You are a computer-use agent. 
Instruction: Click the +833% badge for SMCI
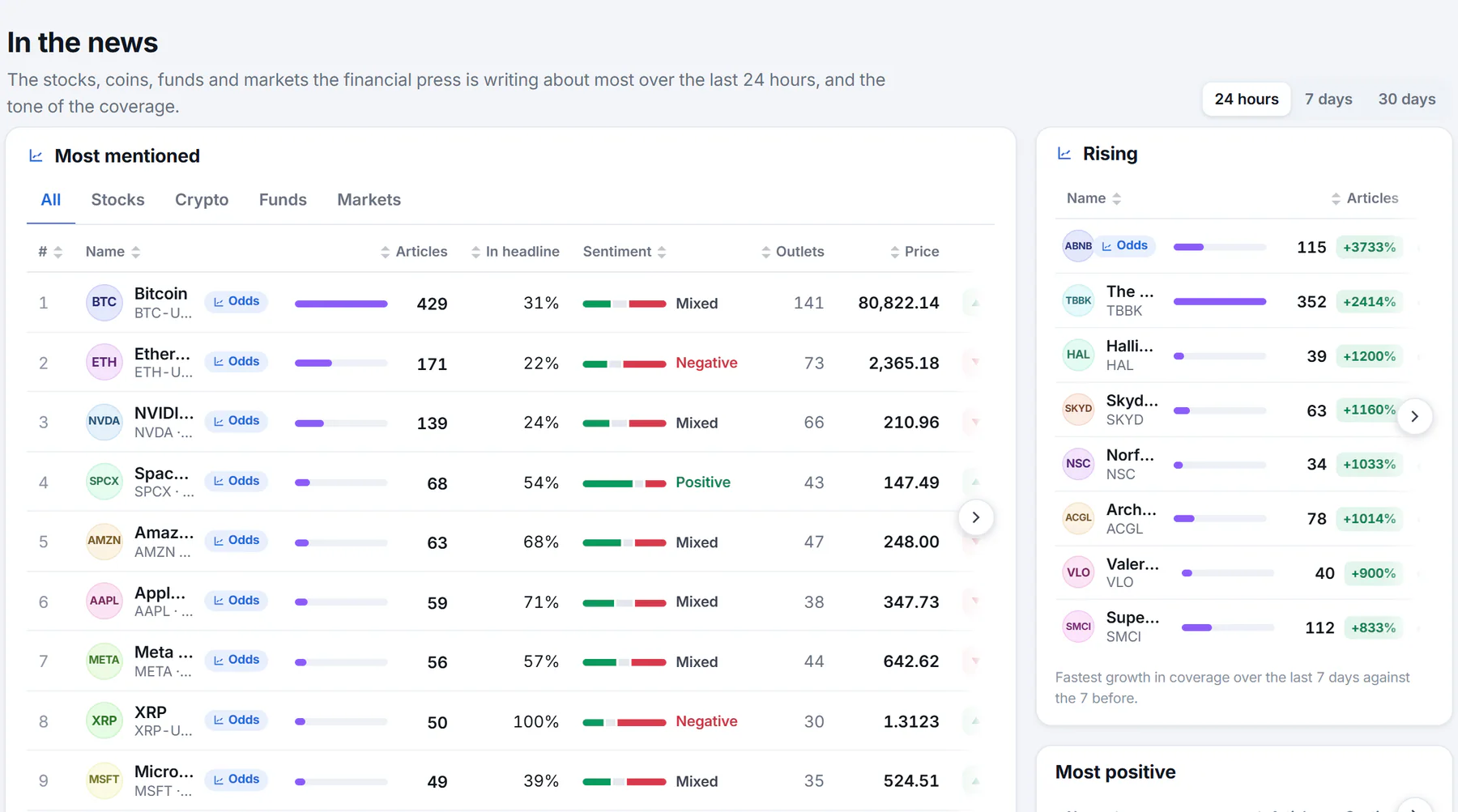pyautogui.click(x=1373, y=627)
